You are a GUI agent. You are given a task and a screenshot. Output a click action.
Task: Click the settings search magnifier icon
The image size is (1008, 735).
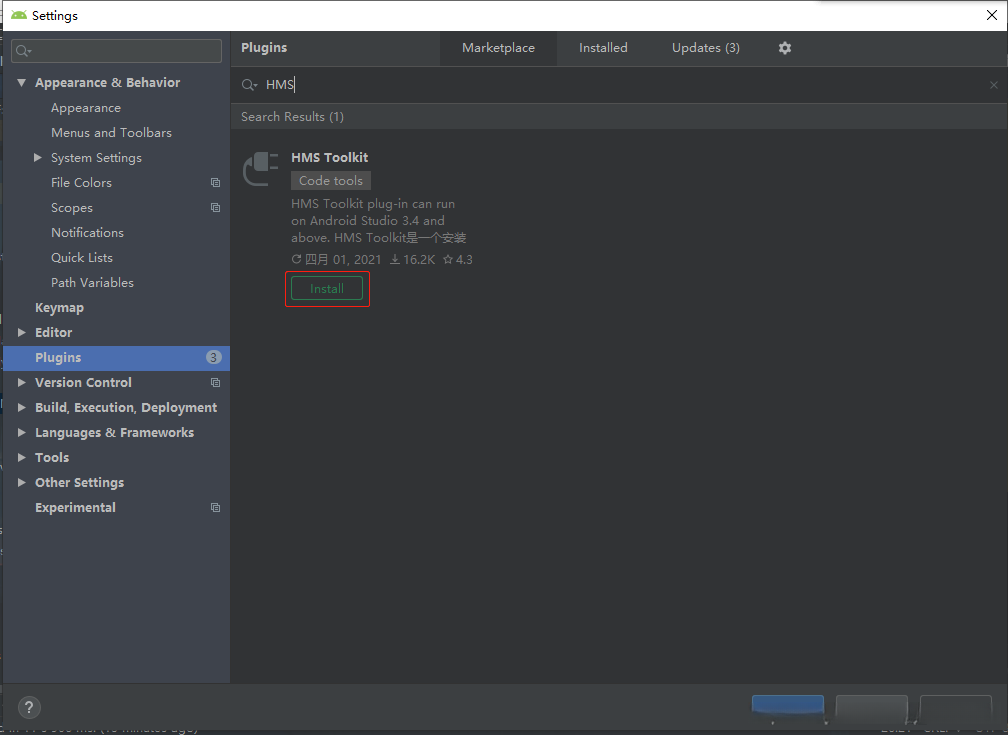23,51
